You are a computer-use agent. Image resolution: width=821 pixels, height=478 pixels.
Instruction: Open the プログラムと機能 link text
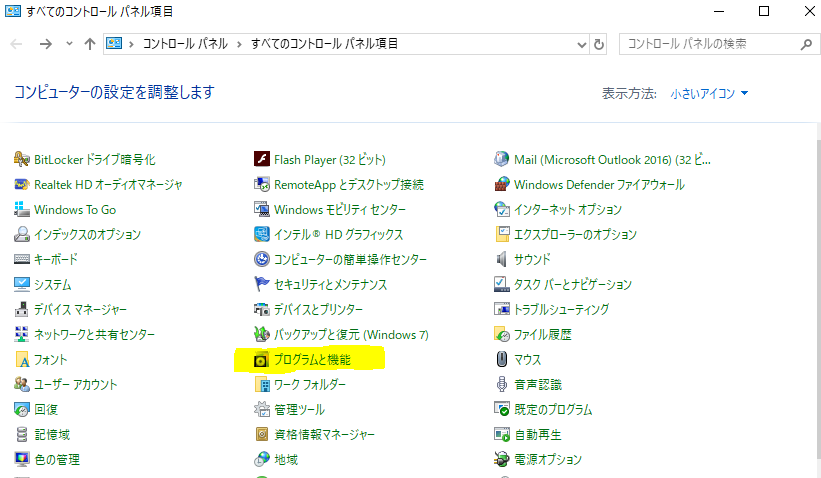[x=313, y=360]
